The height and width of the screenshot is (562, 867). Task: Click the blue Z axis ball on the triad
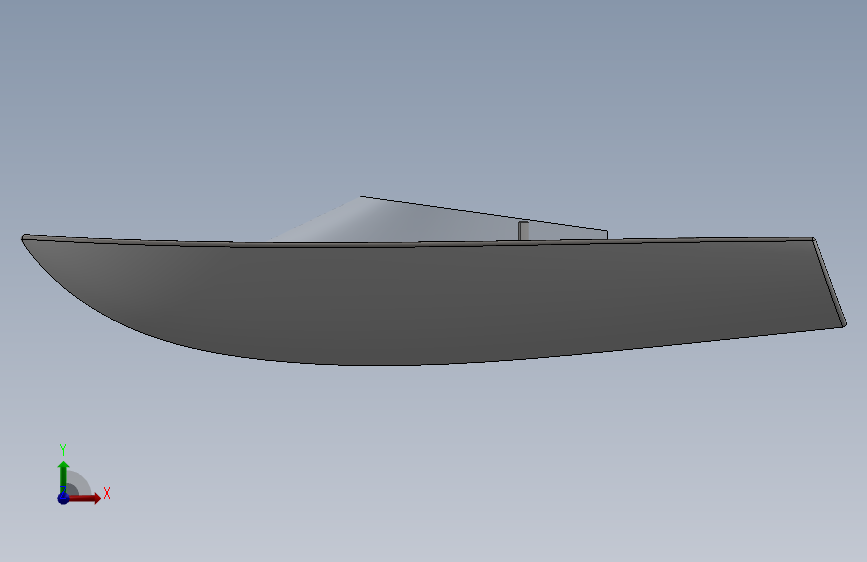[x=64, y=498]
